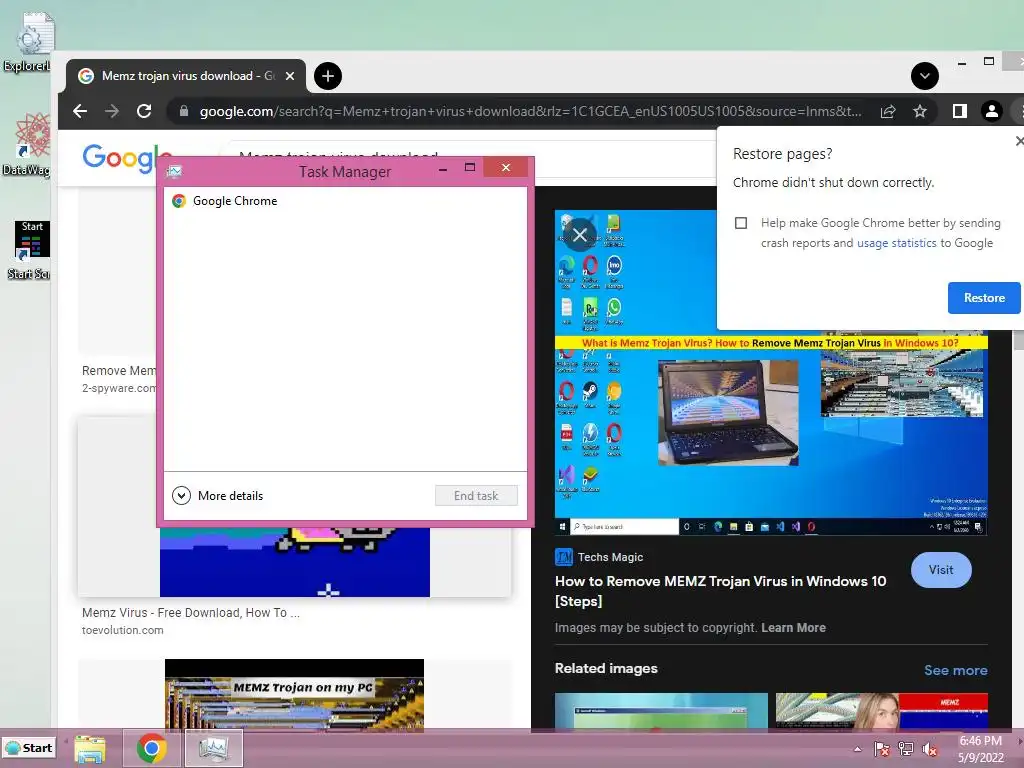Share this page via the share icon

coord(888,112)
